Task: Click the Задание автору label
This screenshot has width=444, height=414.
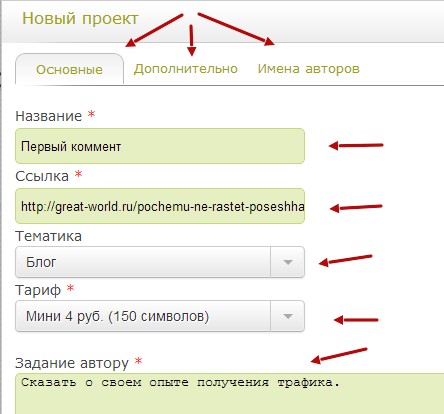Action: 72,363
